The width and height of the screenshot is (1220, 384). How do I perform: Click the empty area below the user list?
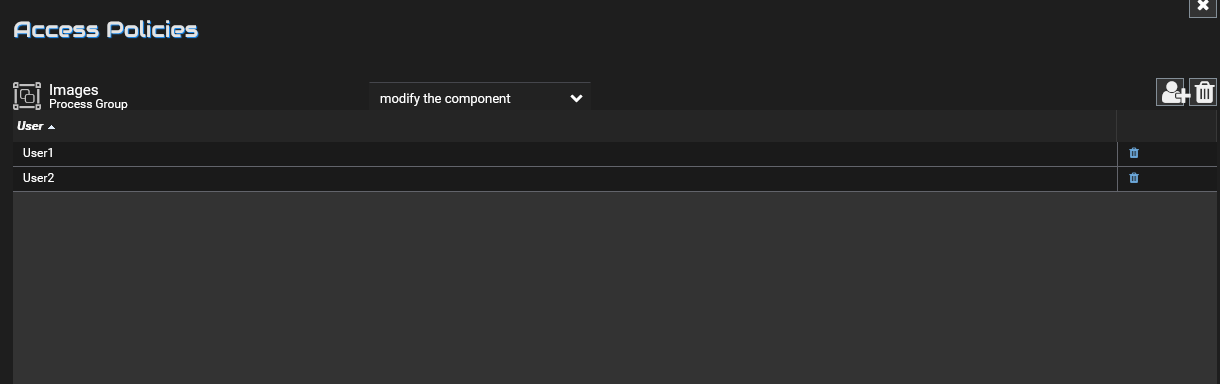[x=615, y=288]
